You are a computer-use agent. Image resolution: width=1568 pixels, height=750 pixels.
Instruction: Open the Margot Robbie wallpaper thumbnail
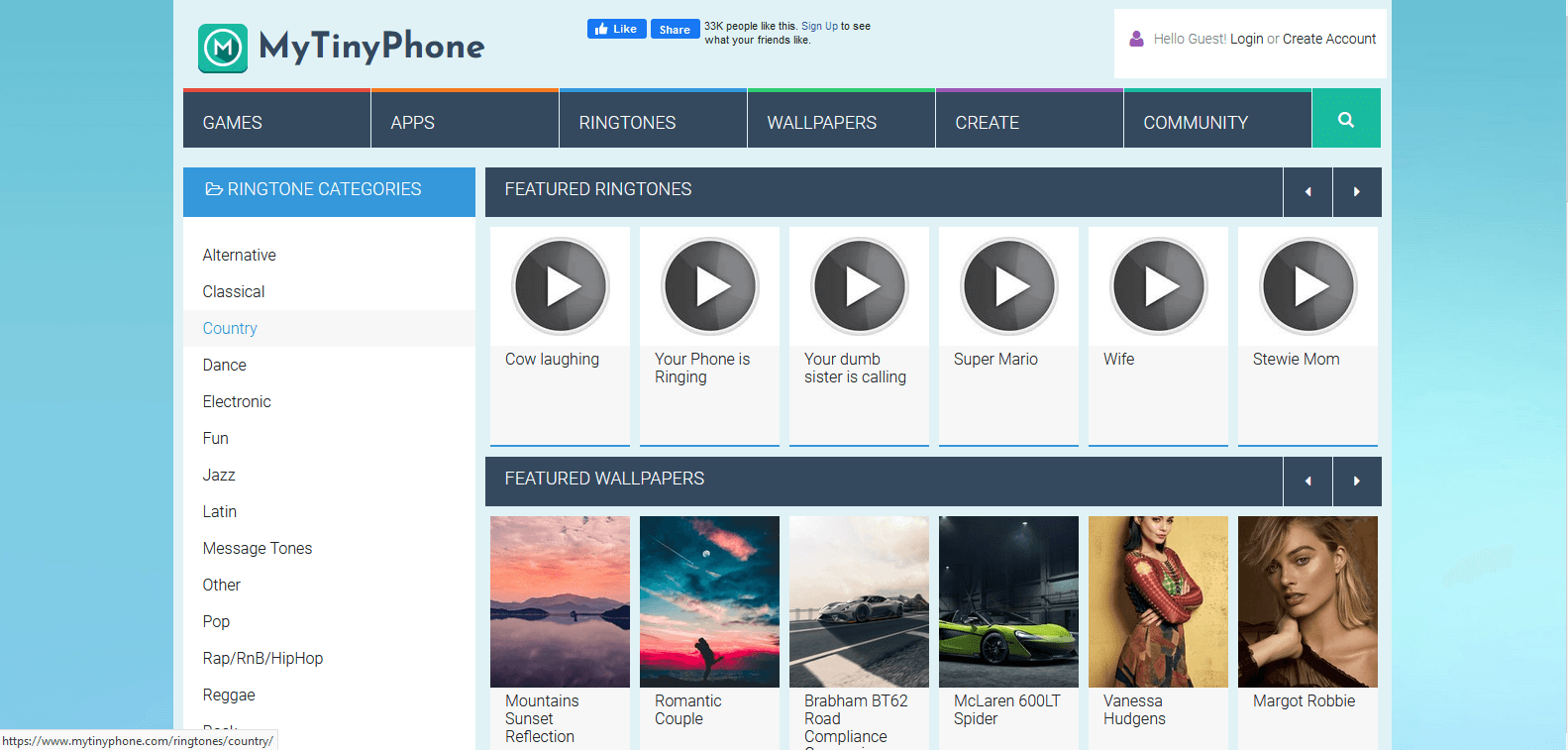pyautogui.click(x=1307, y=601)
